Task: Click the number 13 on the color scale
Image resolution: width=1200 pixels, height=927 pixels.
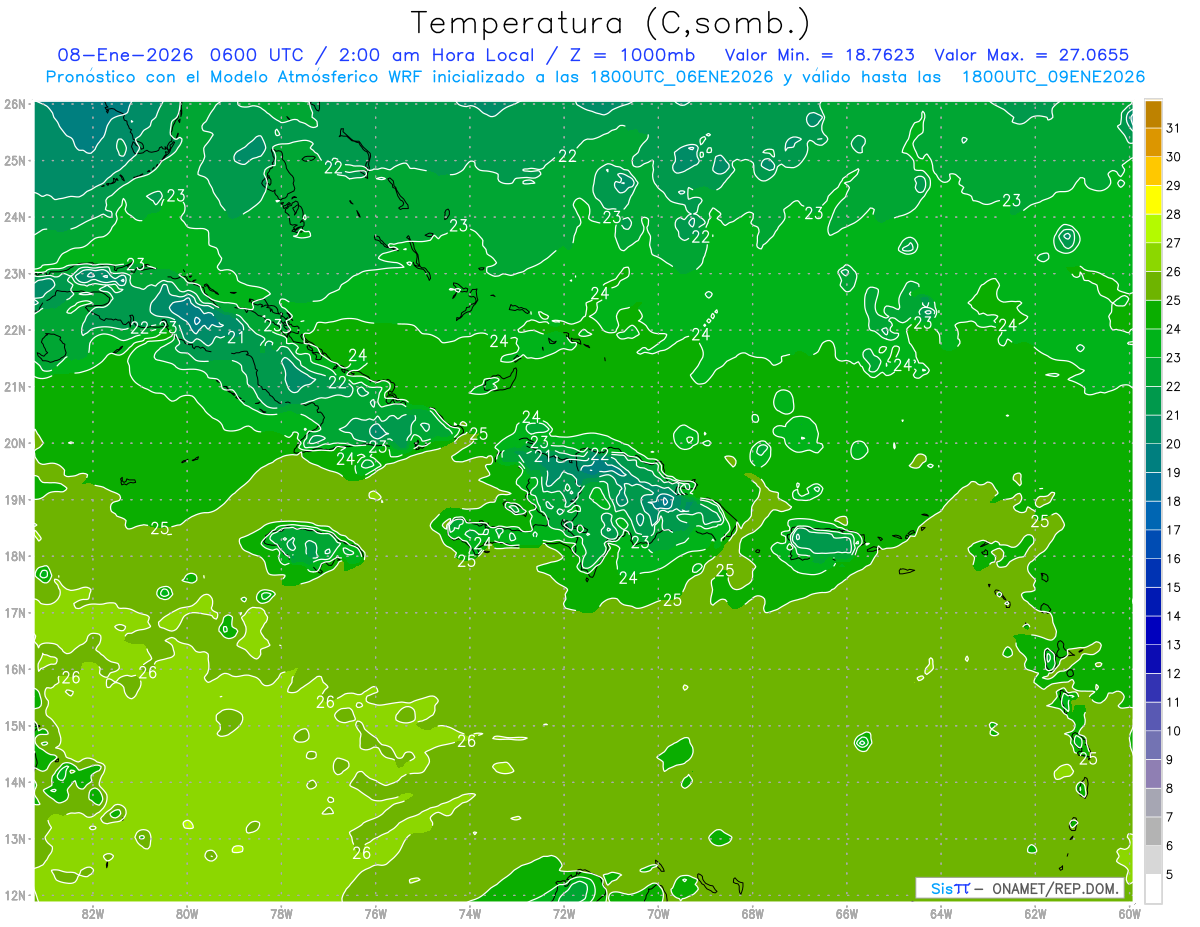Action: [1174, 645]
